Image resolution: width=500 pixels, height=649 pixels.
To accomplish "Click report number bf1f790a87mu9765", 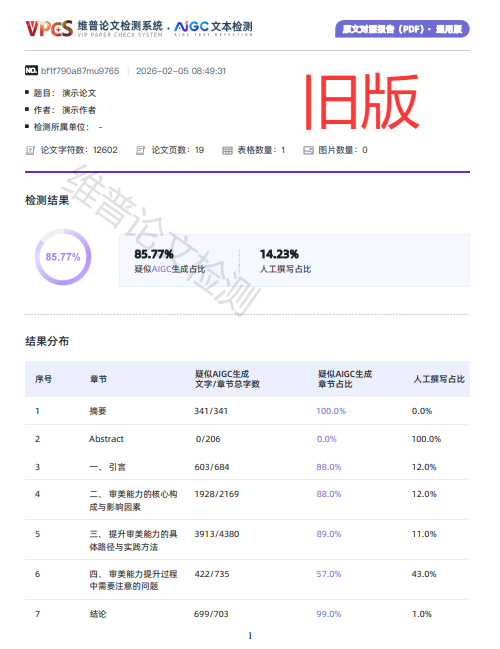I will (80, 71).
